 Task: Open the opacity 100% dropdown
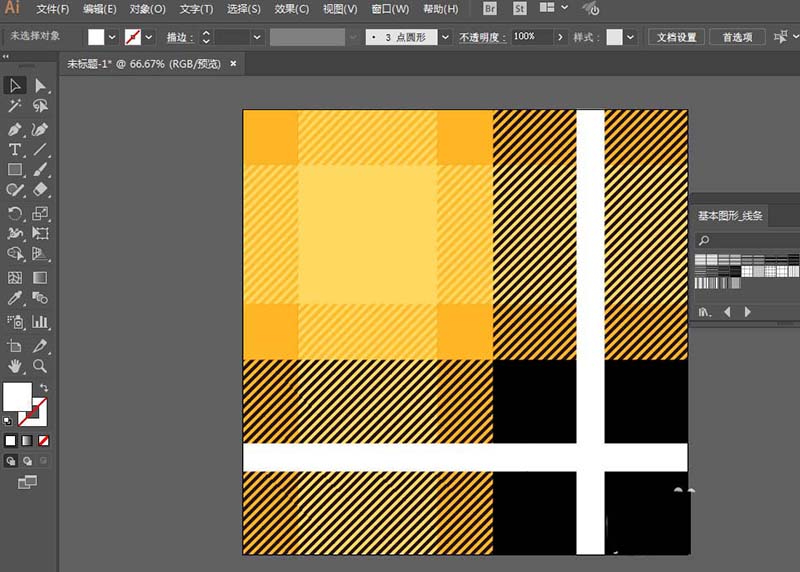click(x=548, y=37)
